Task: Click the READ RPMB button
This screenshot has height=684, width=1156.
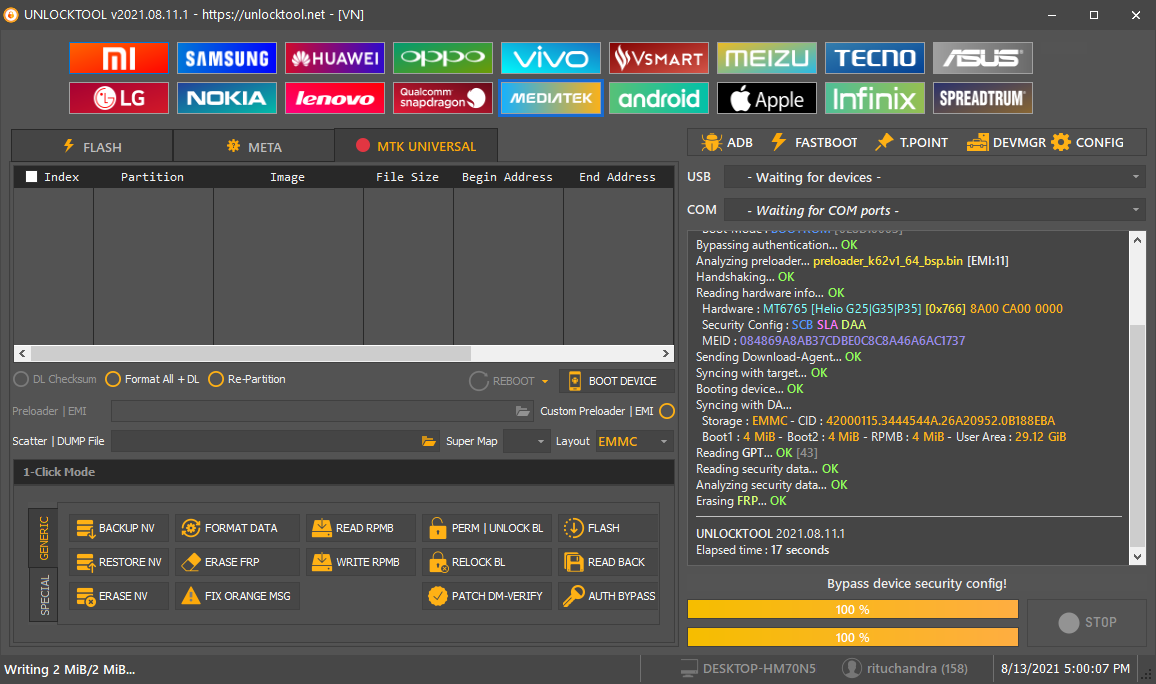Action: click(x=361, y=528)
